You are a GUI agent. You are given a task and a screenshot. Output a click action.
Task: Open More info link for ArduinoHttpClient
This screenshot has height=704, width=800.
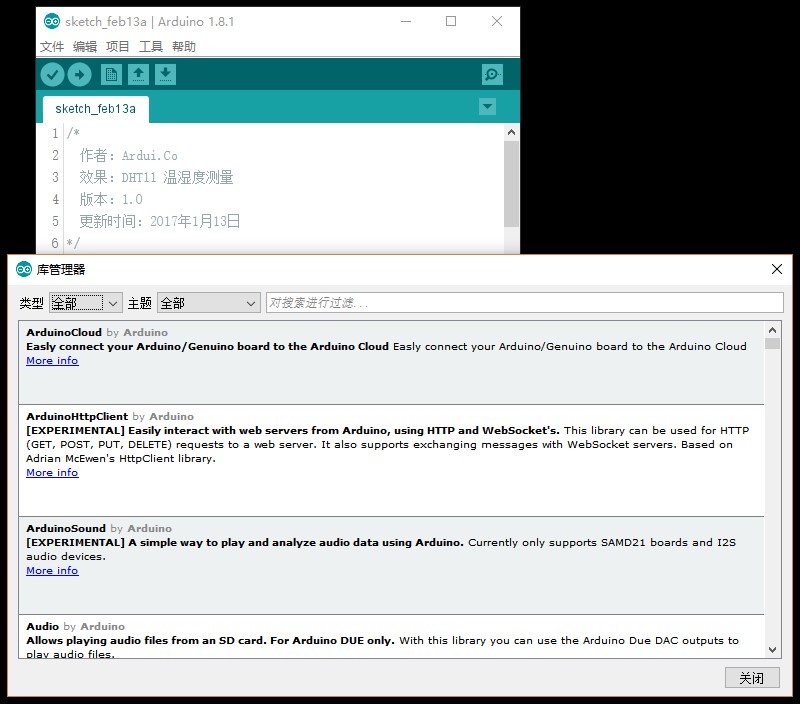click(x=52, y=473)
